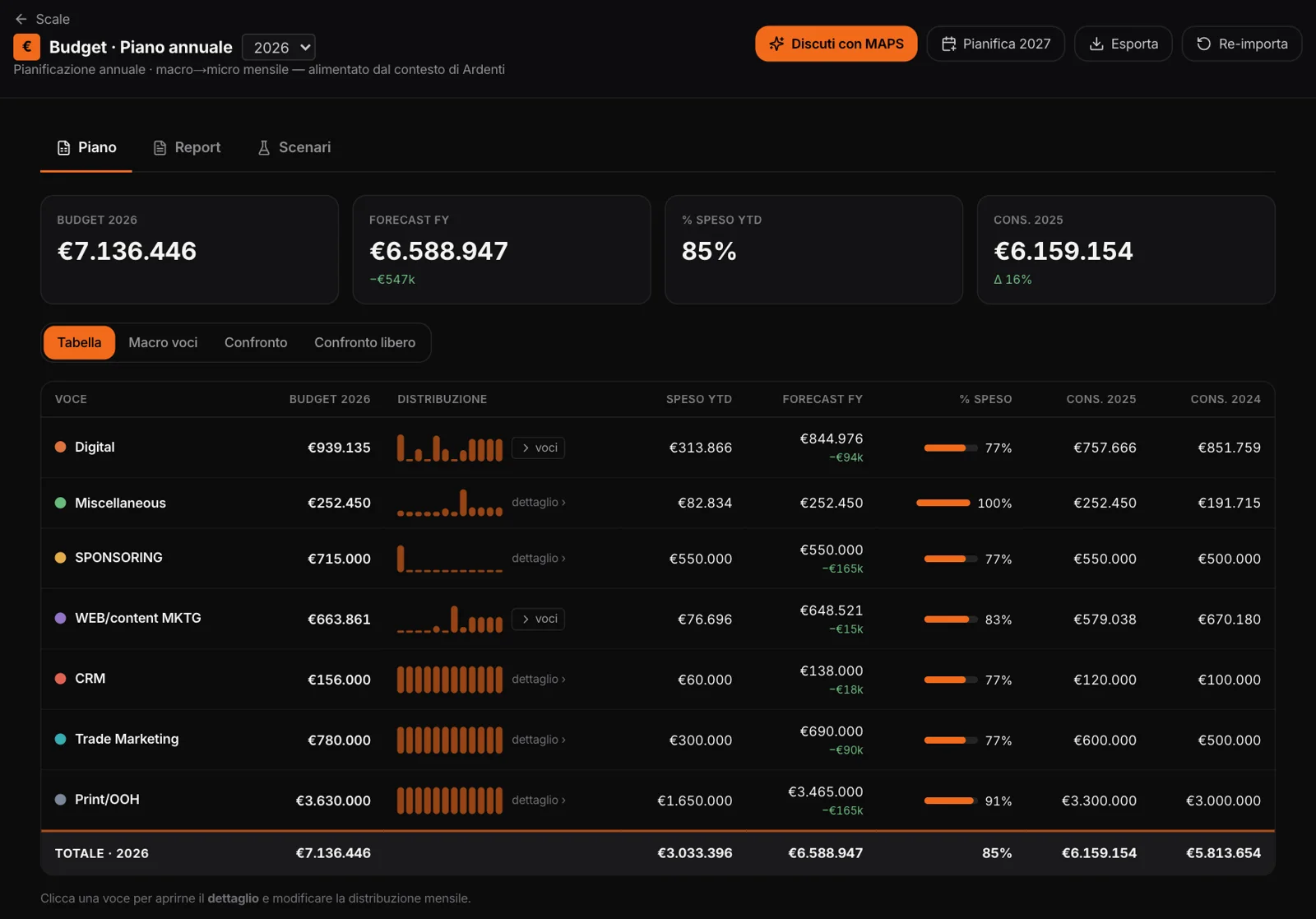Open dettaglio for Trade Marketing row
The width and height of the screenshot is (1316, 919).
(x=539, y=740)
